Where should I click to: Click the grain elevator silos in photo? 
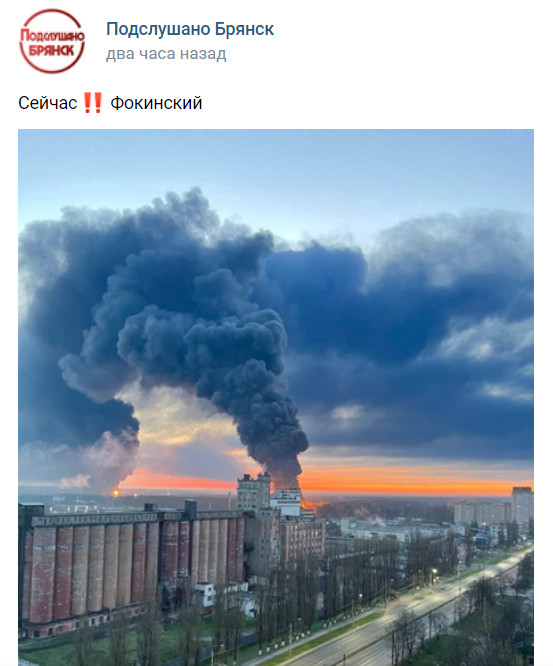132,565
